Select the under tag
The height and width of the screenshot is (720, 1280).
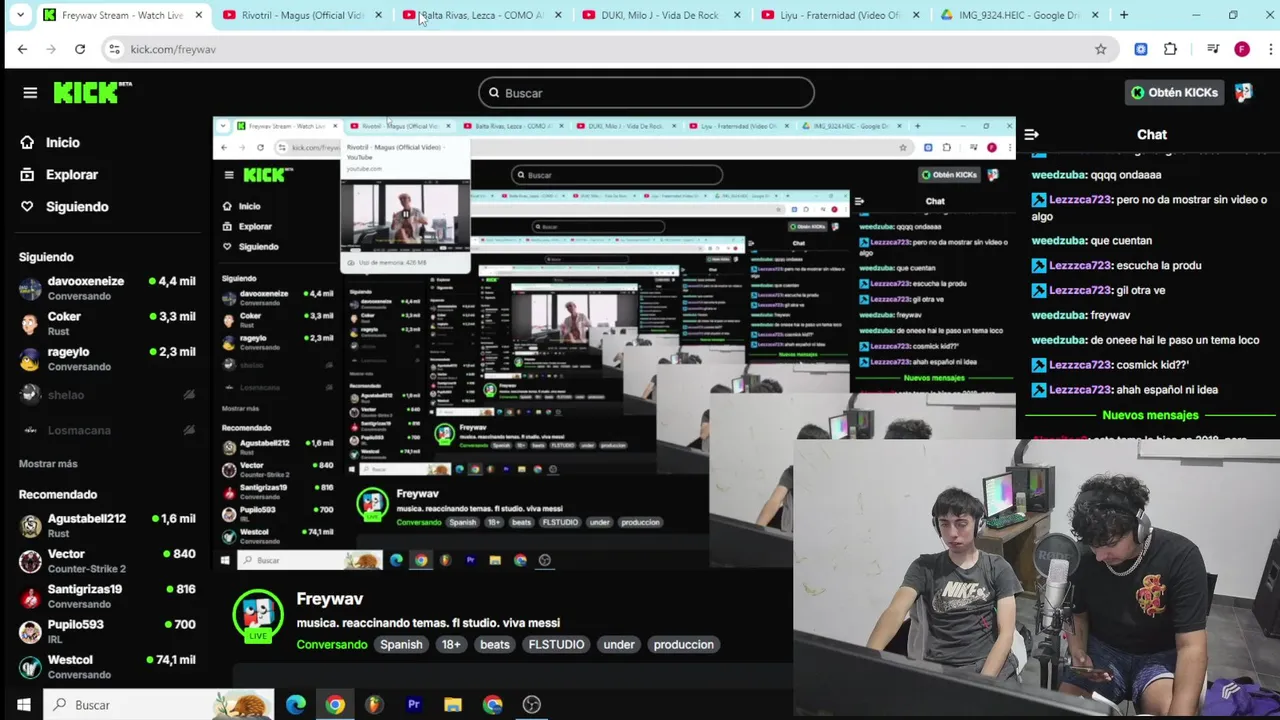point(619,645)
